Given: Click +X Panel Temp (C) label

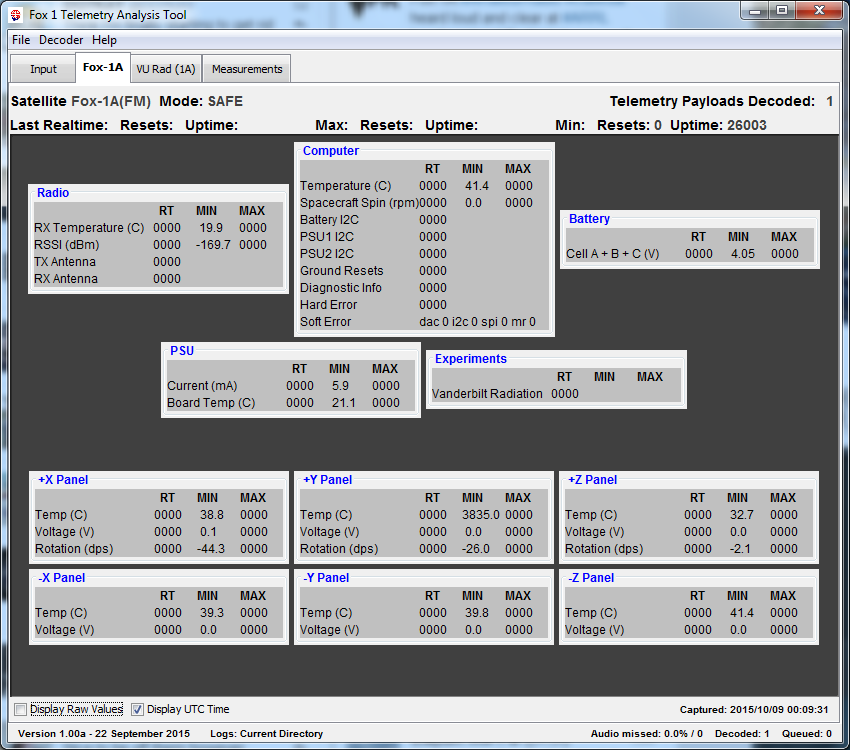Looking at the screenshot, I should (x=61, y=515).
